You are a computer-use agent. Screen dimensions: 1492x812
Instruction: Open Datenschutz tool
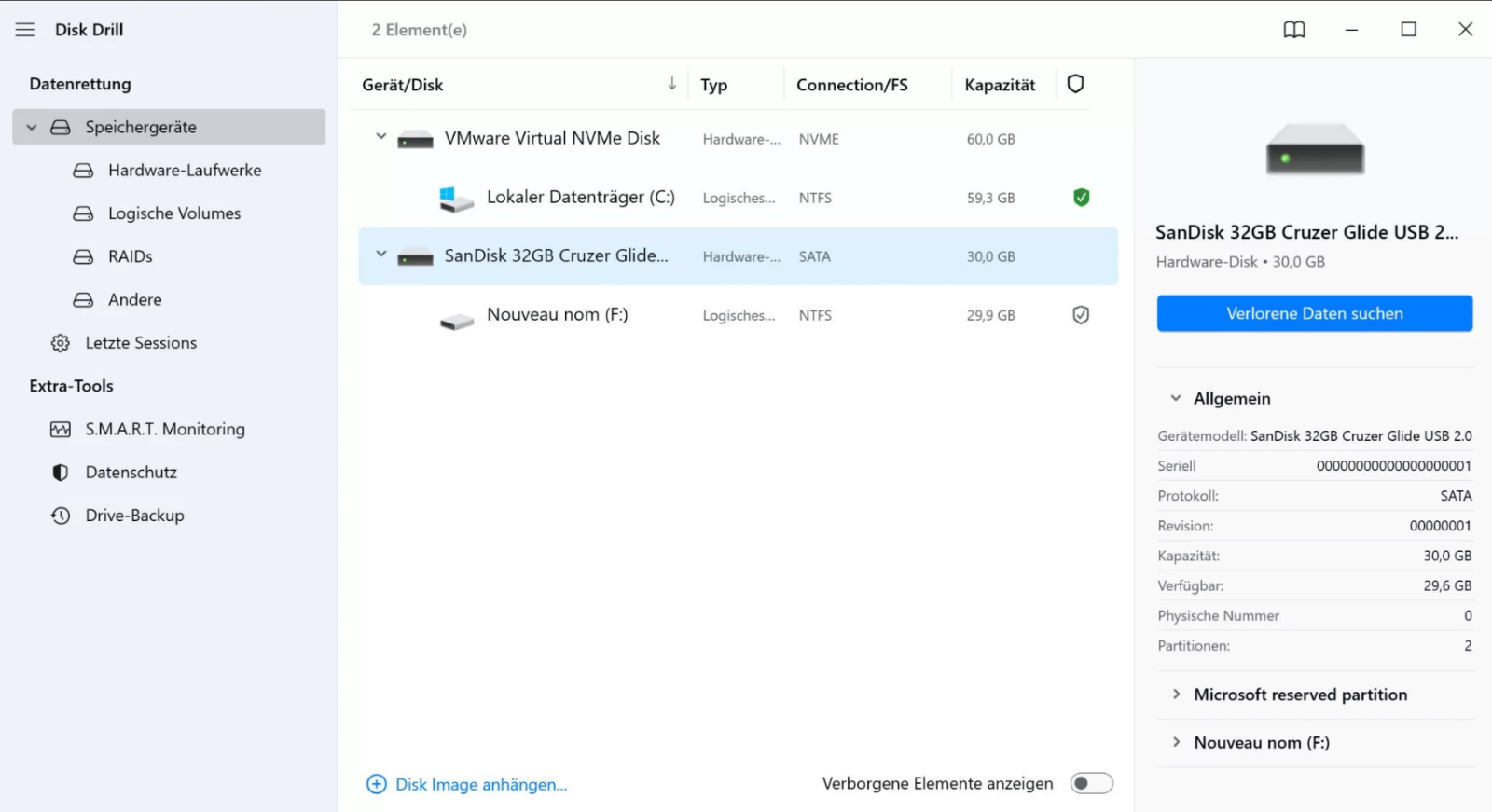[x=131, y=473]
